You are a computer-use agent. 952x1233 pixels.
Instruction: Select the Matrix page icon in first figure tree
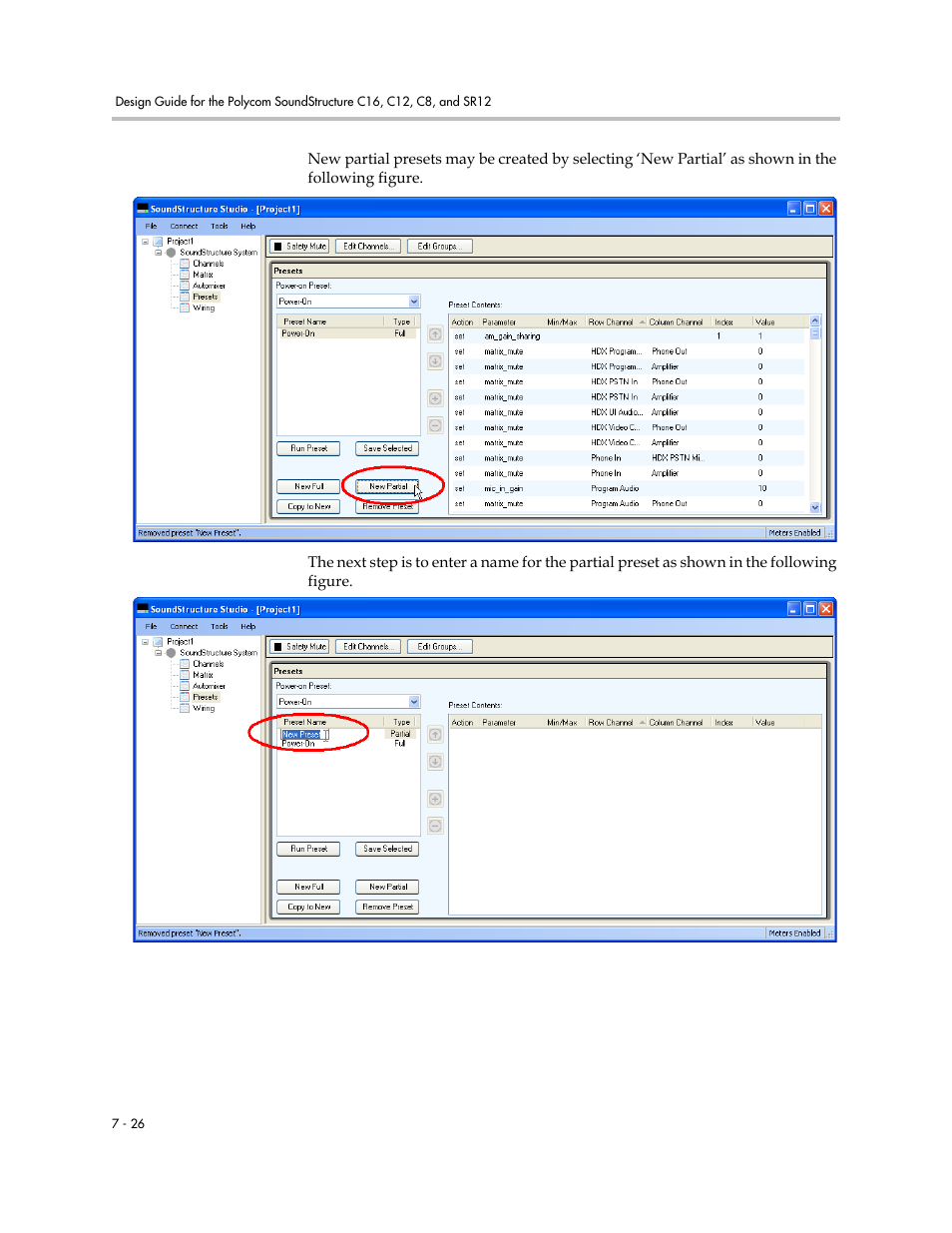185,275
